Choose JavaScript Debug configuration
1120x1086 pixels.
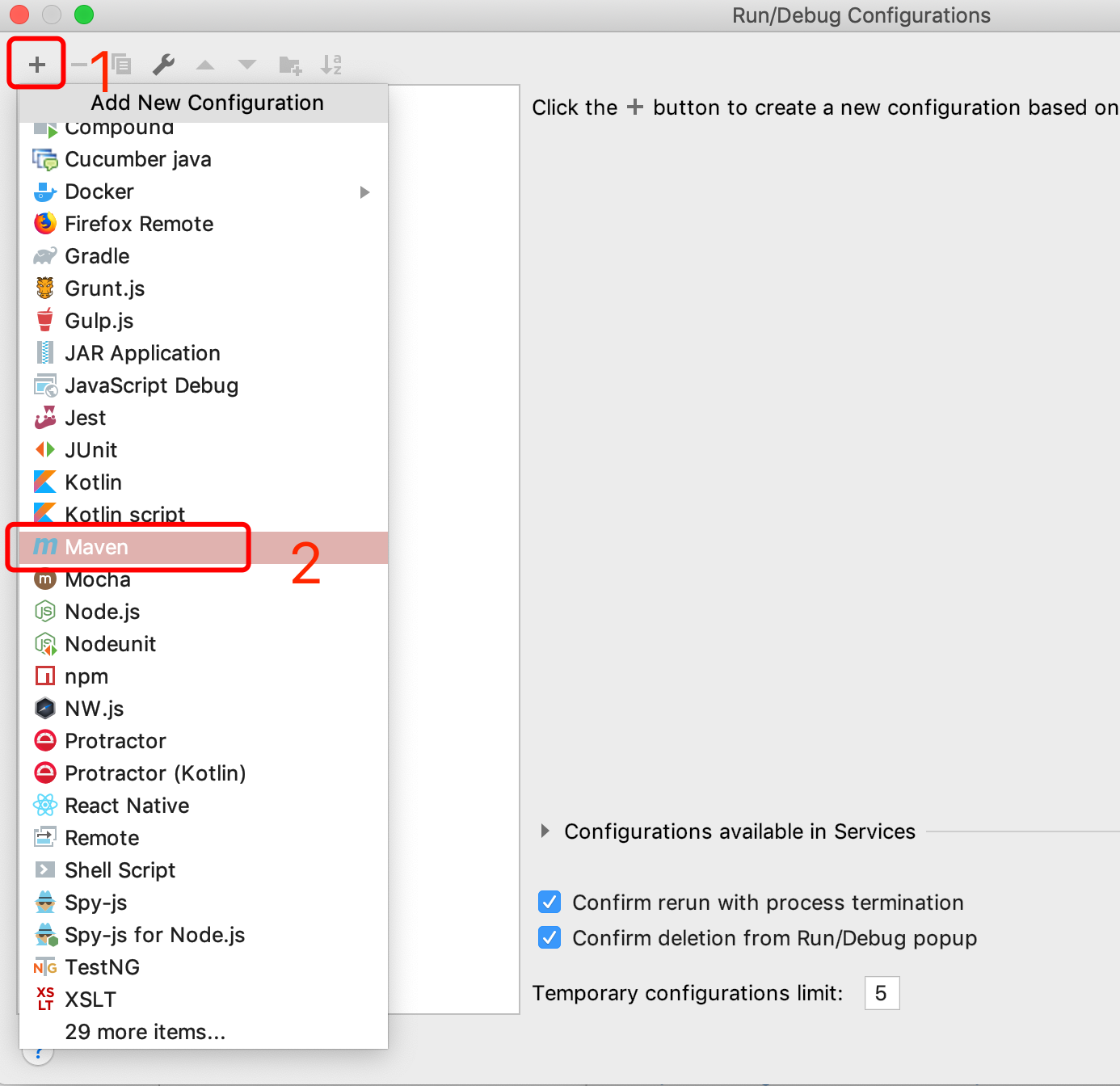[204, 385]
